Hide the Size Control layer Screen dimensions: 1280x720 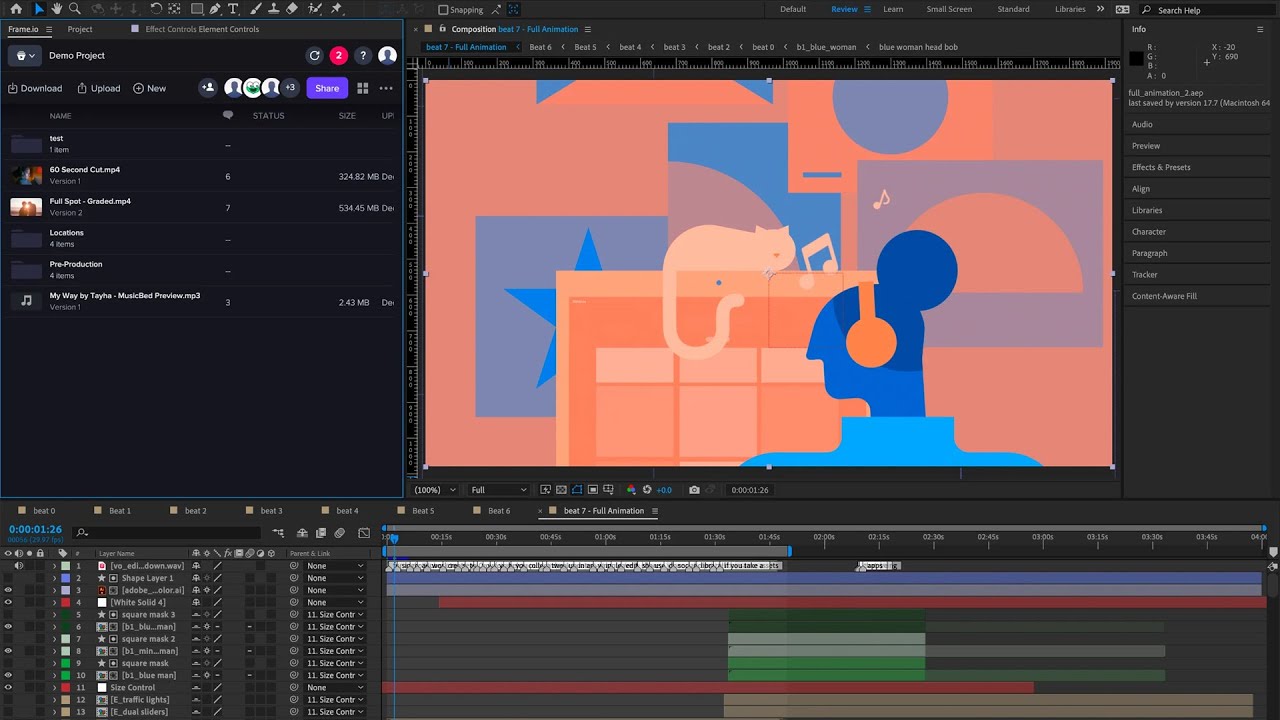(8, 688)
